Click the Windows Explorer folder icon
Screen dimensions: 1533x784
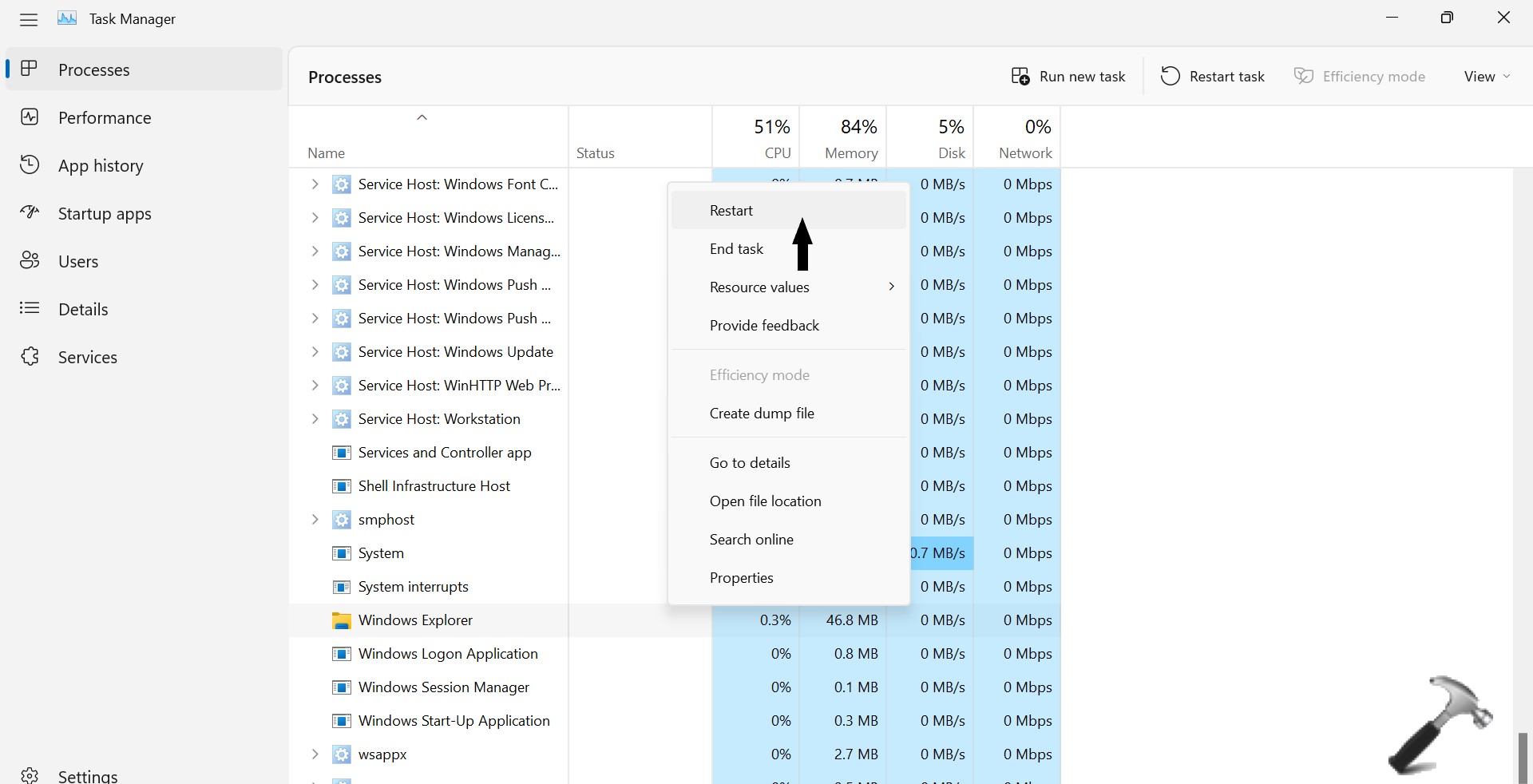tap(341, 620)
